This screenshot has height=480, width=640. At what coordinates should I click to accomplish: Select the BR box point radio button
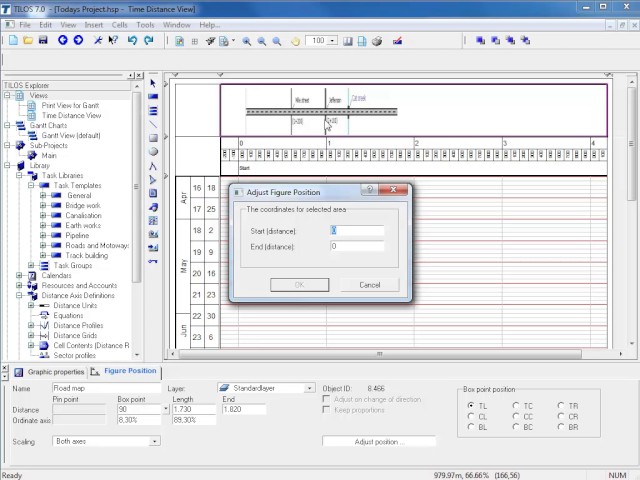(561, 427)
